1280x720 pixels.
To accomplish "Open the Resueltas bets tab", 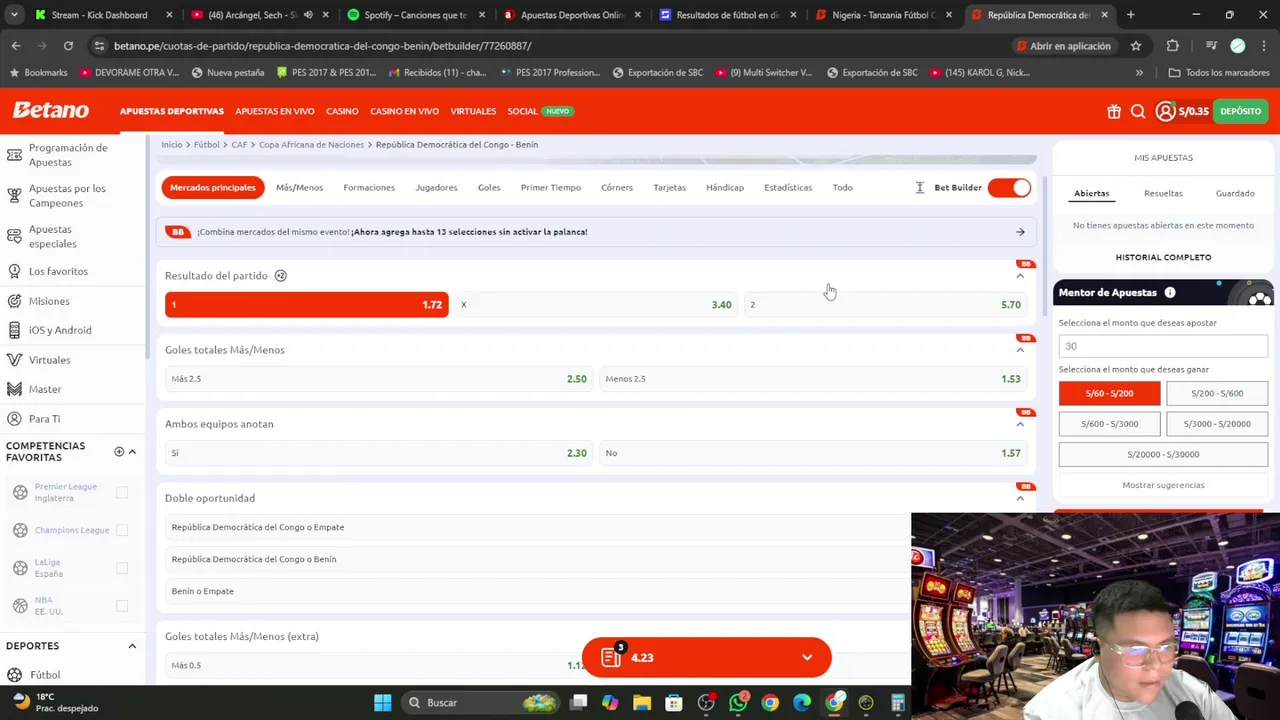I will pos(1163,193).
